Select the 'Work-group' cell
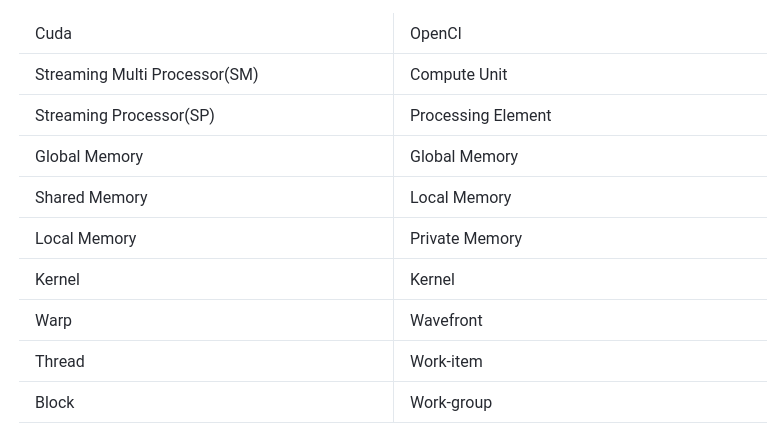Viewport: 784px width, 433px height. [x=580, y=402]
